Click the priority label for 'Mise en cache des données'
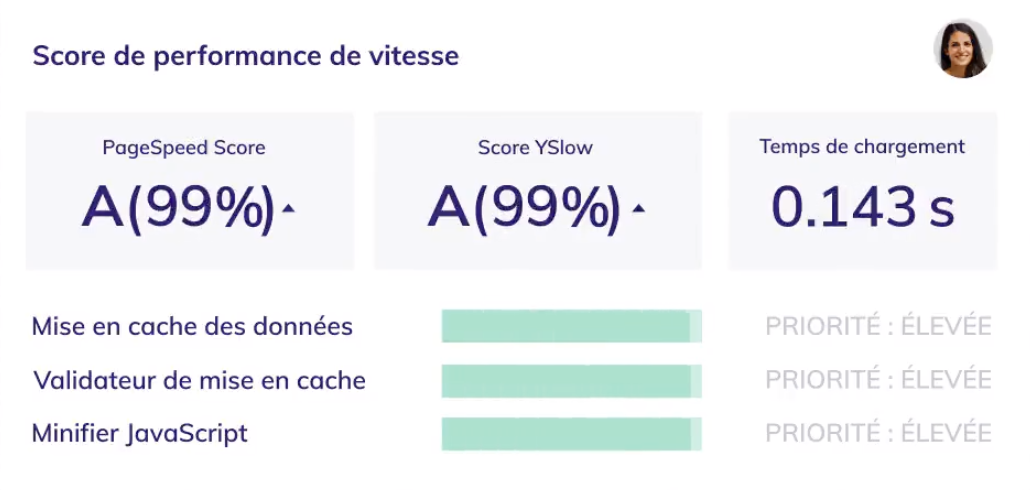This screenshot has height=490, width=1030. point(878,327)
